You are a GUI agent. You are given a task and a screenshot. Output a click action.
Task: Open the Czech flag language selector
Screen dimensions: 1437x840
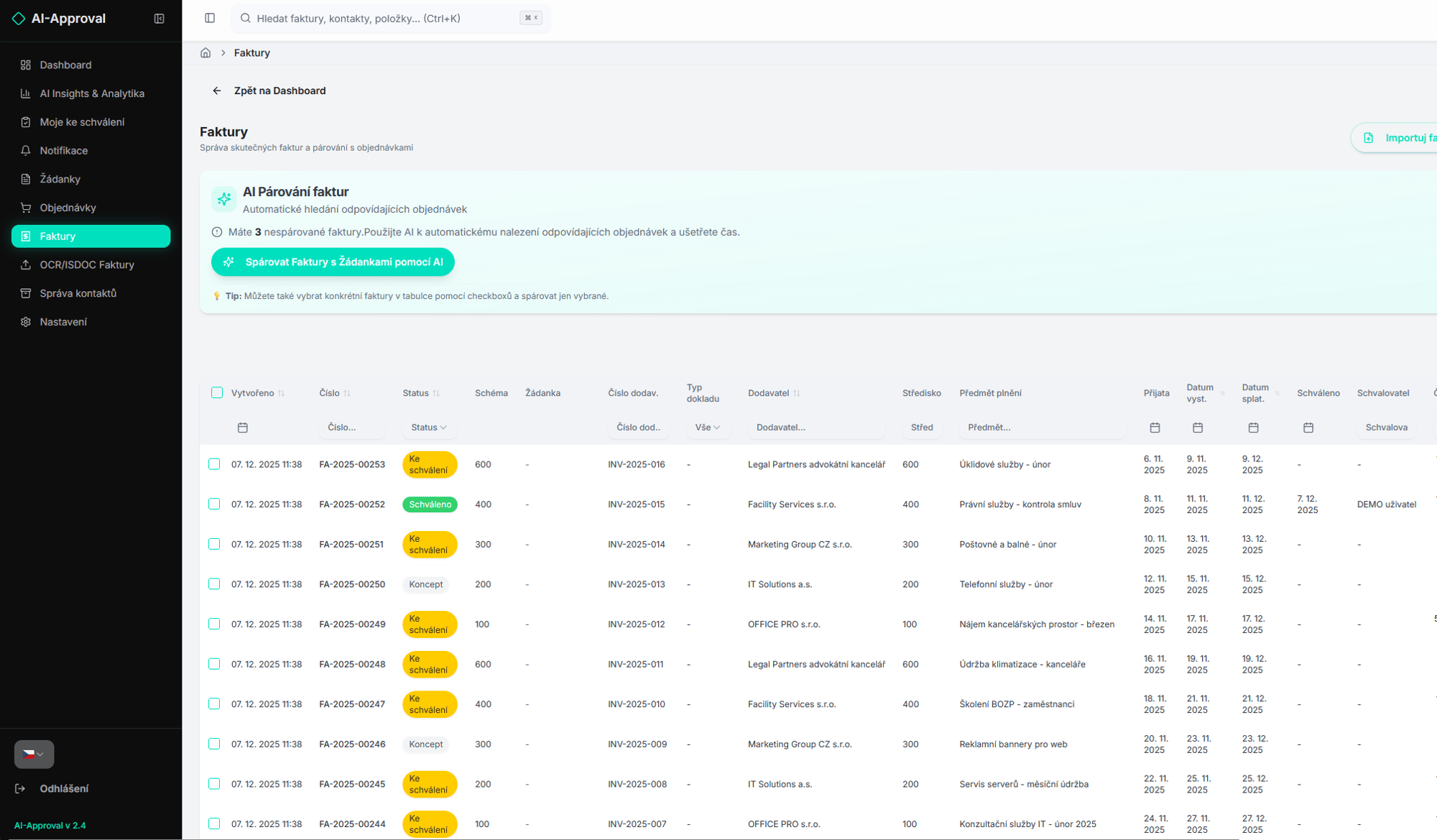tap(34, 754)
